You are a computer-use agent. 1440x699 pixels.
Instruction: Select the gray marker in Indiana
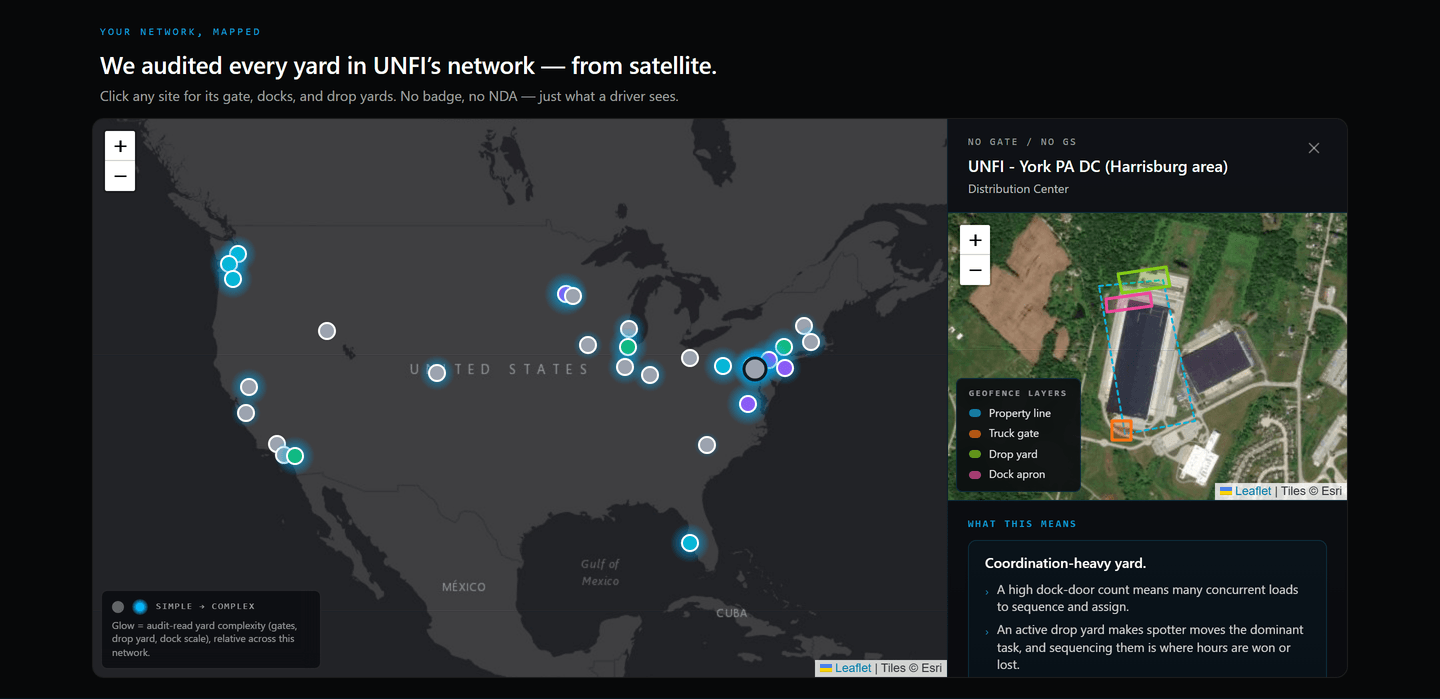tap(650, 375)
